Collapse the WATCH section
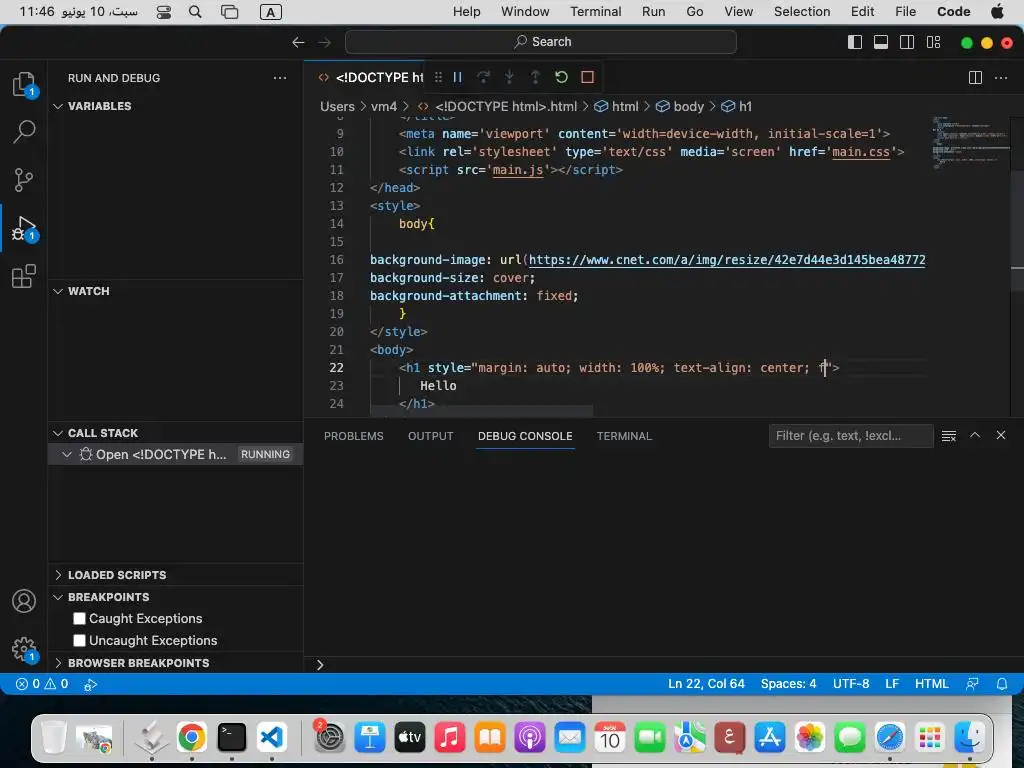The image size is (1024, 768). tap(88, 291)
